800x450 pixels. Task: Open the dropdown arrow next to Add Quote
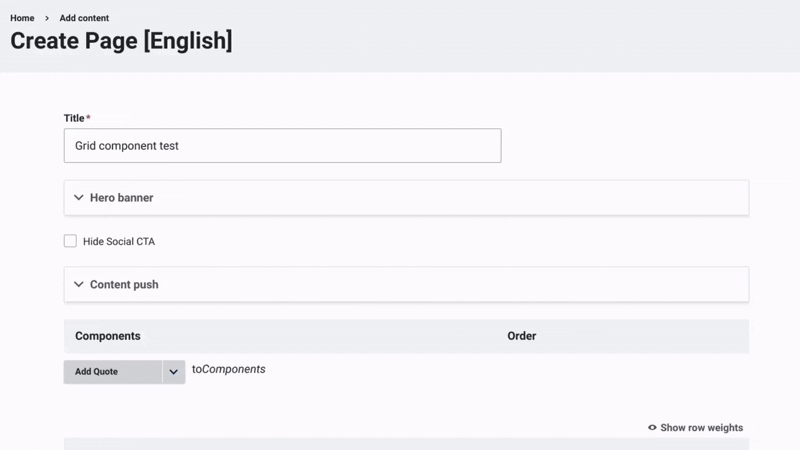173,372
